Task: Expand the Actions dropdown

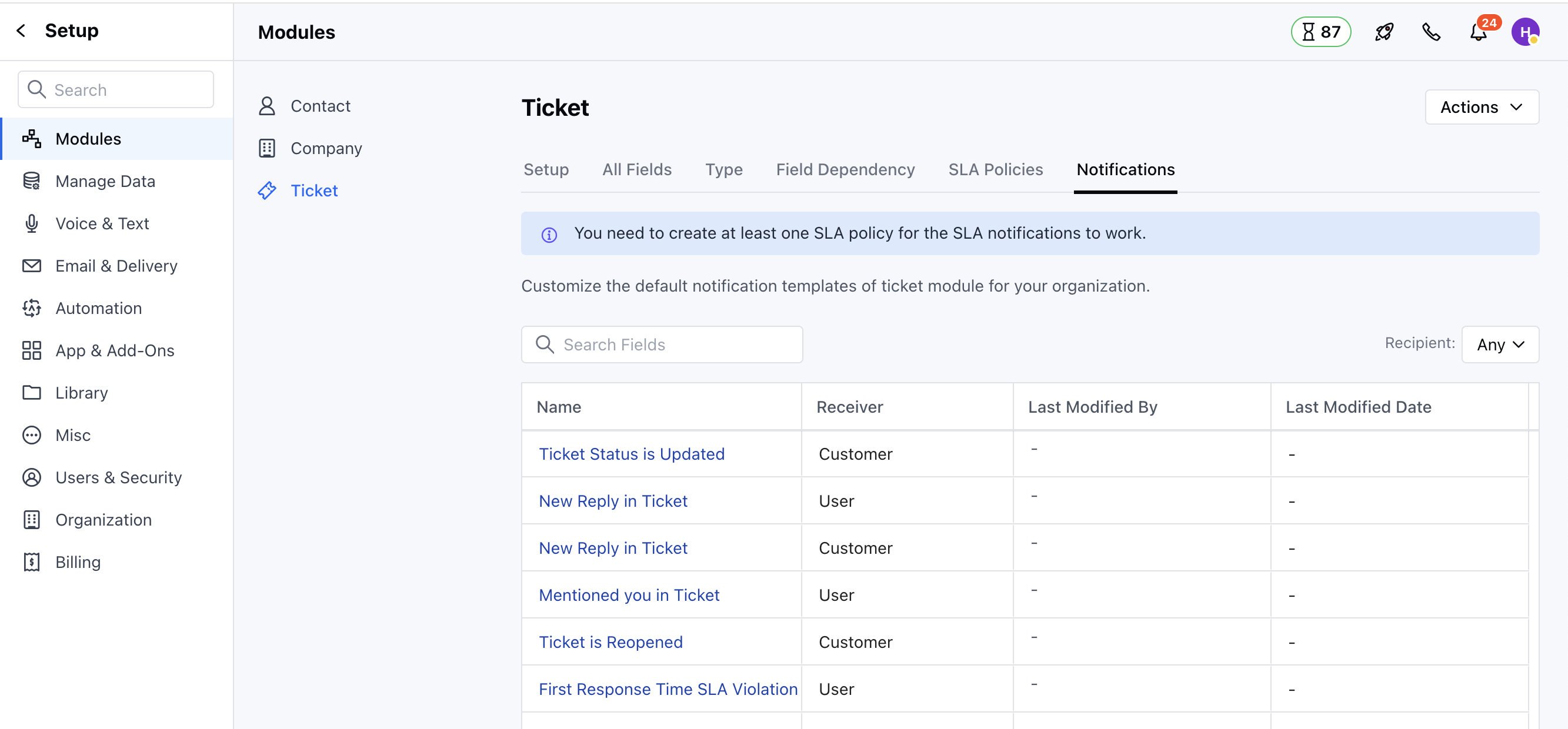Action: coord(1482,107)
